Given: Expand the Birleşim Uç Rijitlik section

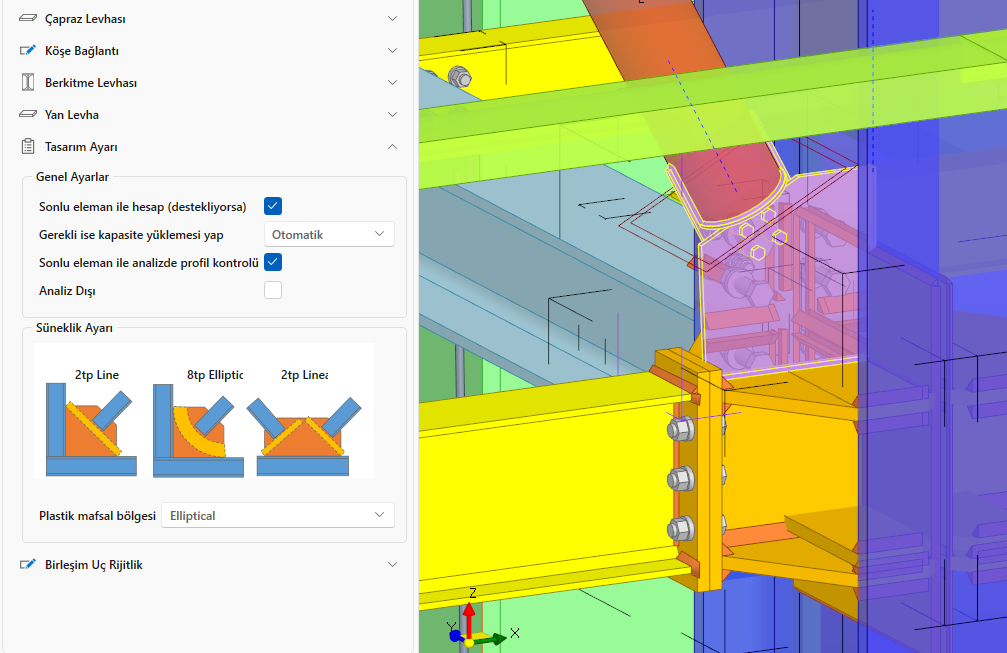Looking at the screenshot, I should [392, 565].
